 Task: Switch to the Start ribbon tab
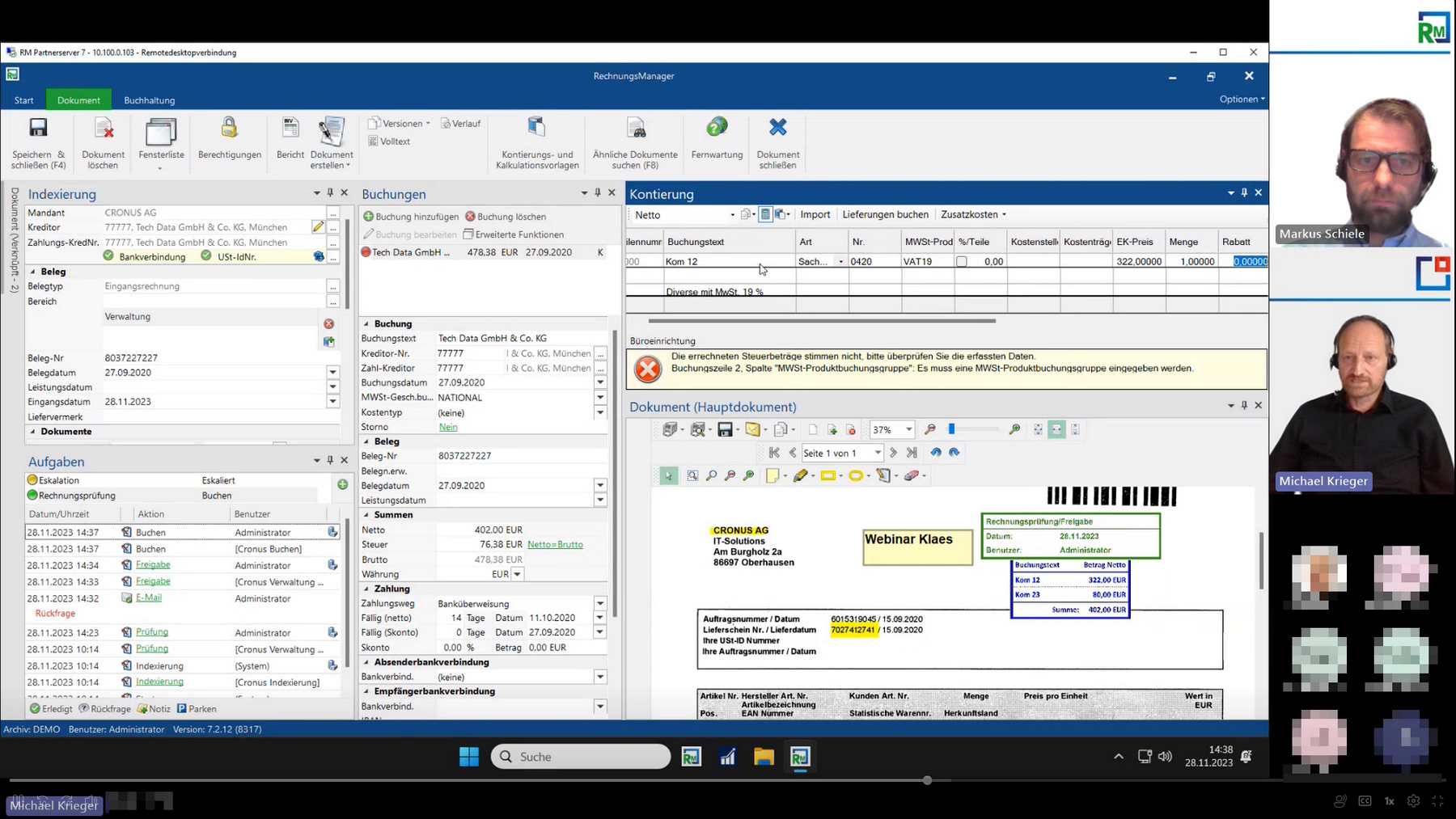[24, 100]
